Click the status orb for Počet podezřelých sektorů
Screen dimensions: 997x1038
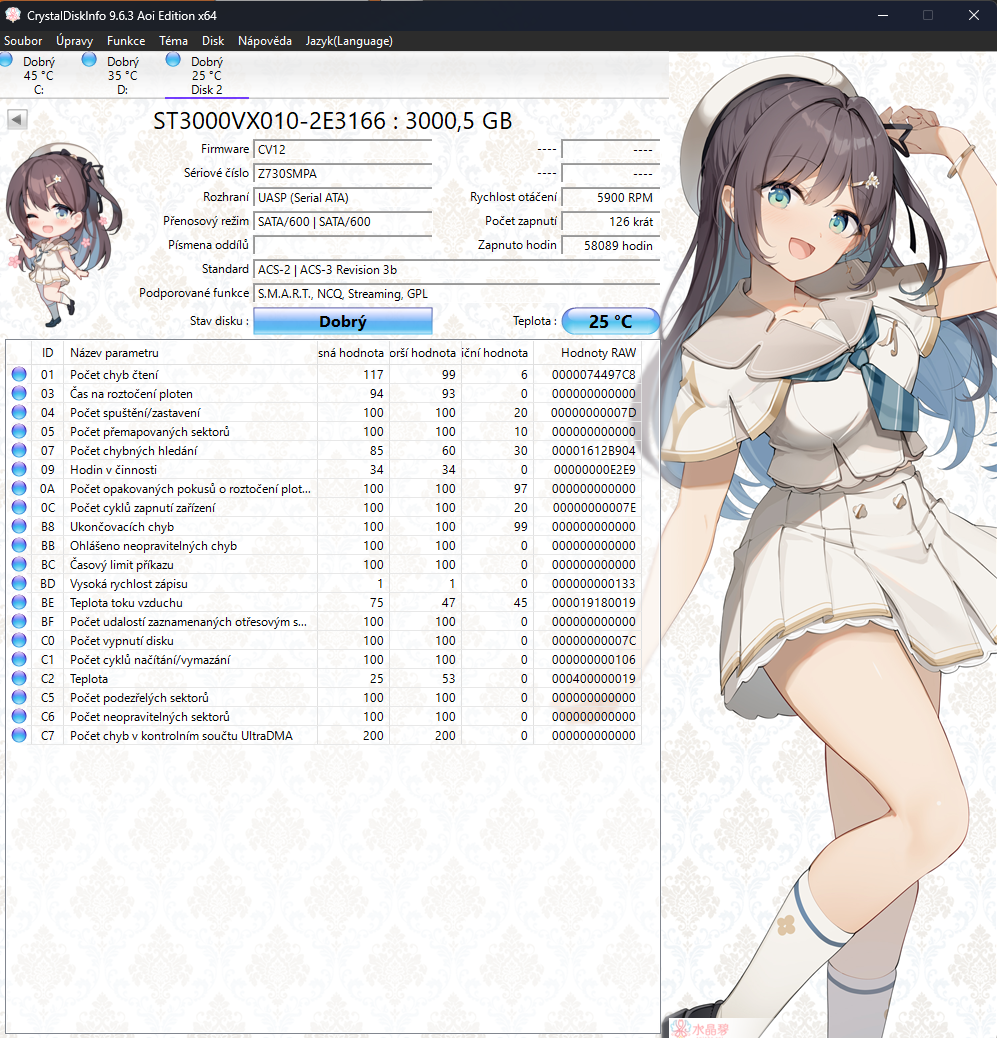coord(19,697)
